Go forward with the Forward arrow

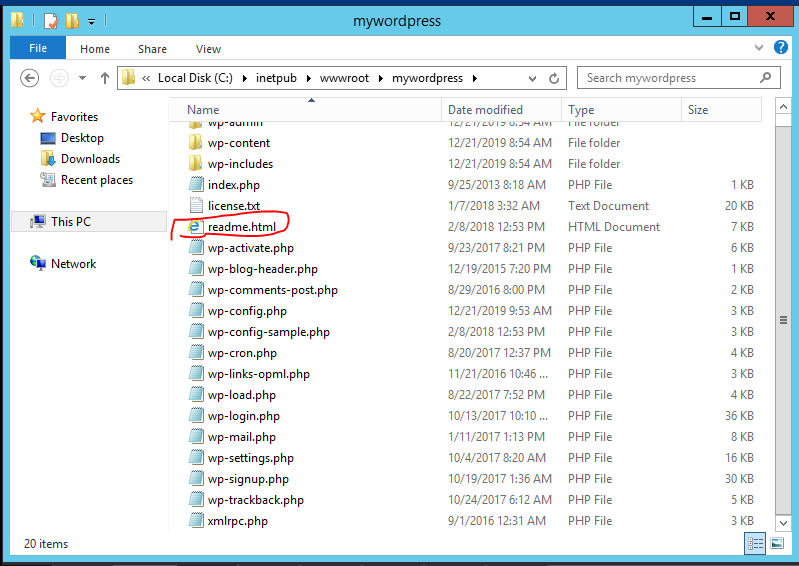[x=59, y=78]
